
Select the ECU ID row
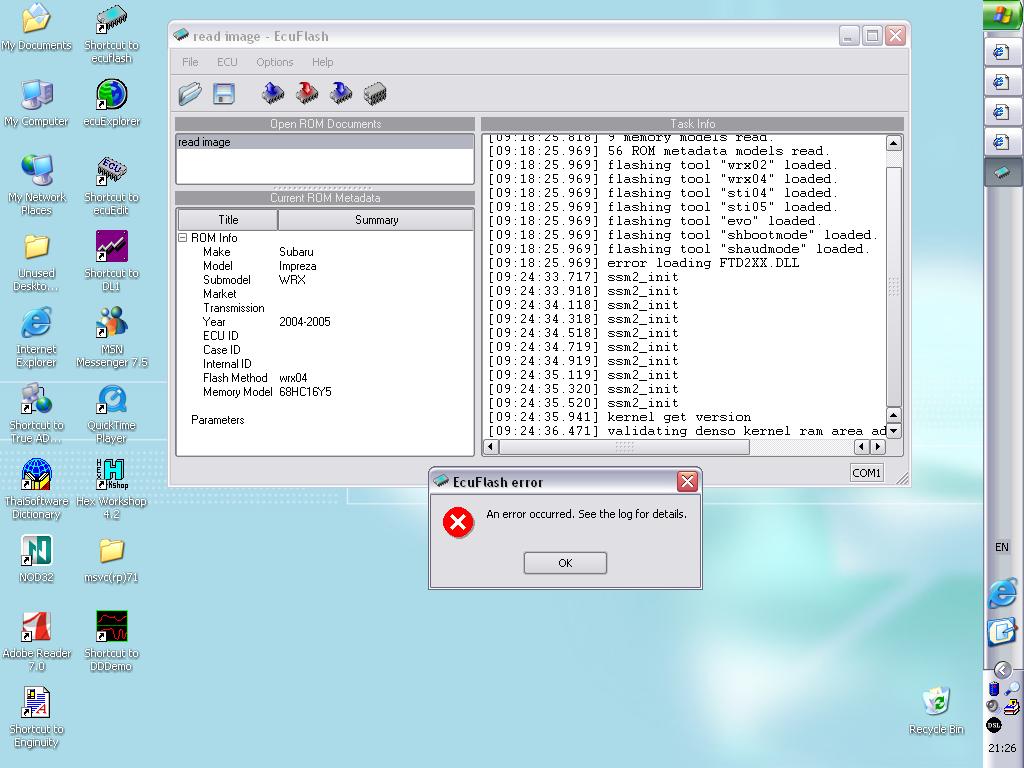click(325, 336)
